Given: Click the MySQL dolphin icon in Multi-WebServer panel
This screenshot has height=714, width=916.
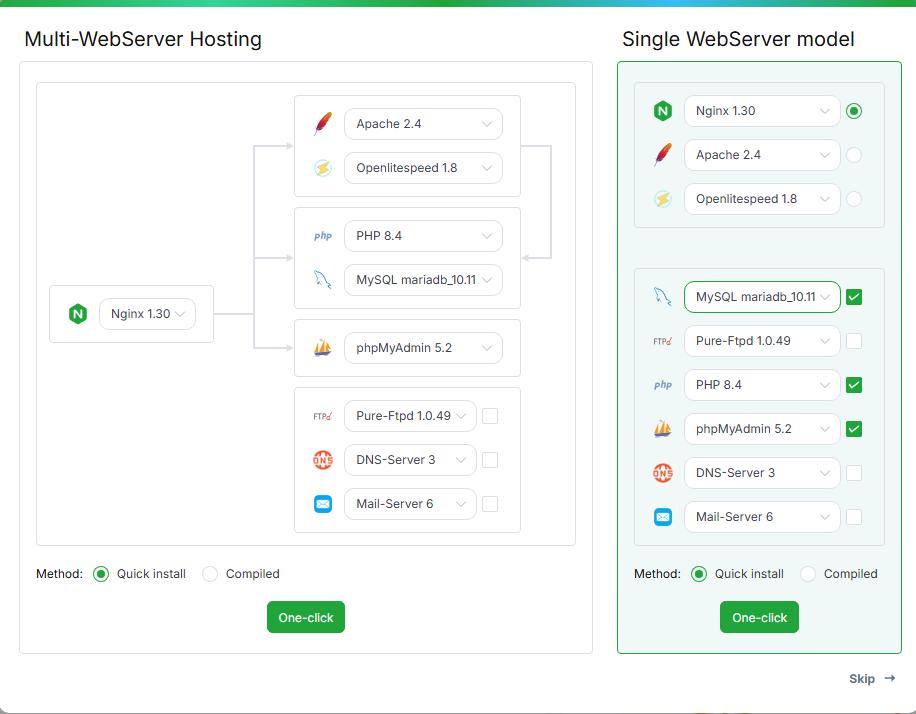Looking at the screenshot, I should click(323, 280).
